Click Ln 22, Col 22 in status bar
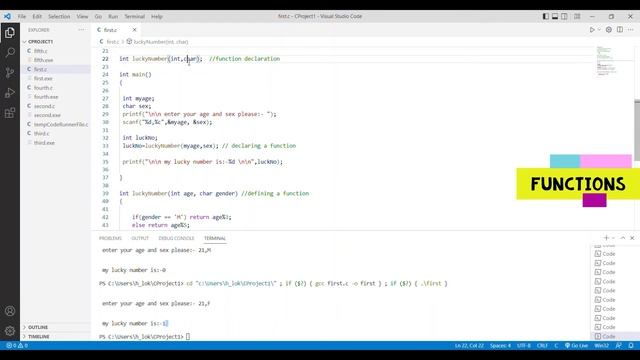Screen dimensions: 640x360 coord(469,346)
